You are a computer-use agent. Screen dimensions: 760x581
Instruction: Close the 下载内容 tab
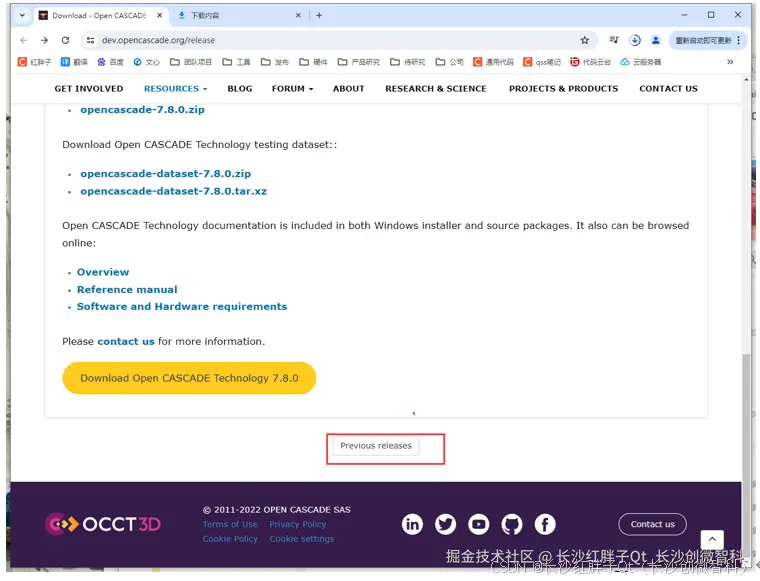pyautogui.click(x=298, y=15)
